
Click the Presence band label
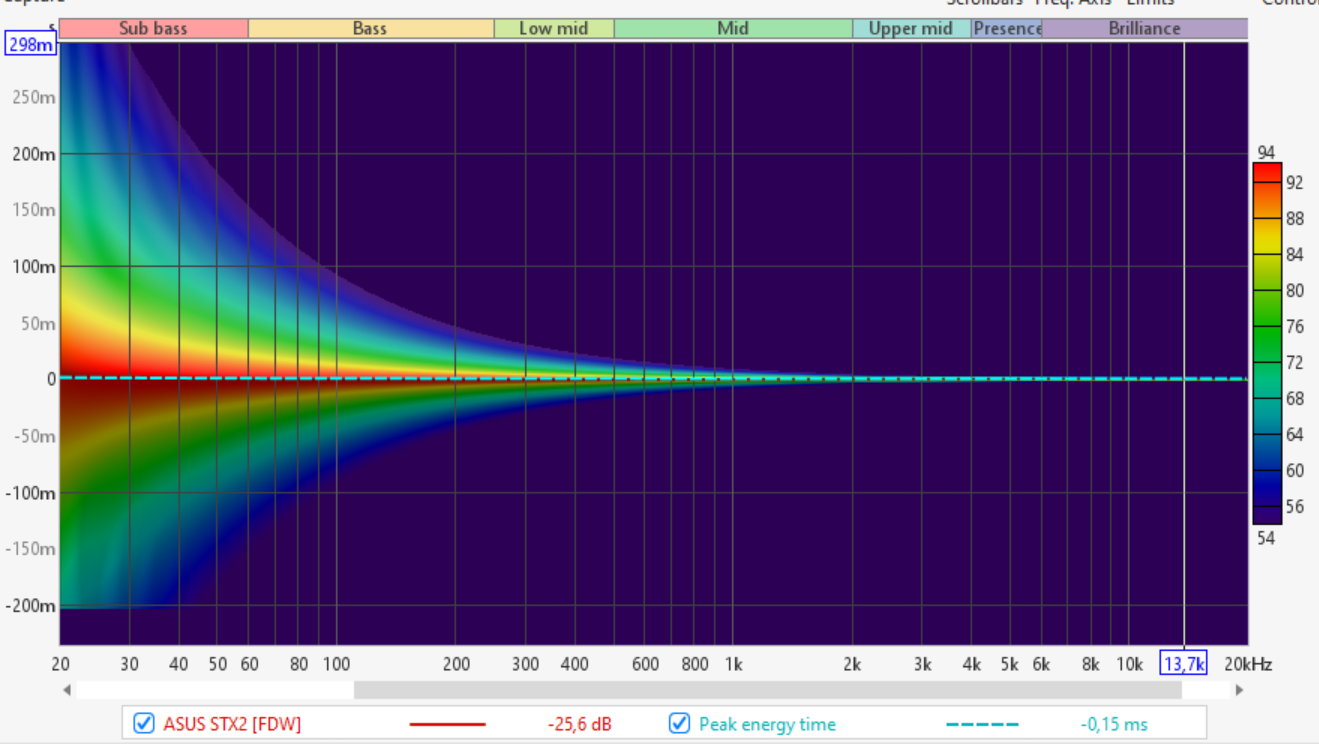[x=1007, y=28]
